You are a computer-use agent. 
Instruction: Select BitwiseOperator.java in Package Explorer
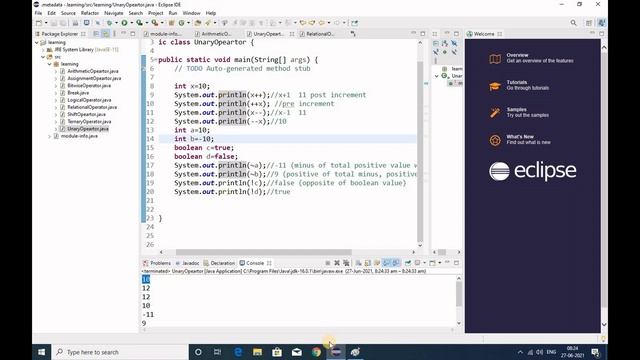tap(89, 86)
